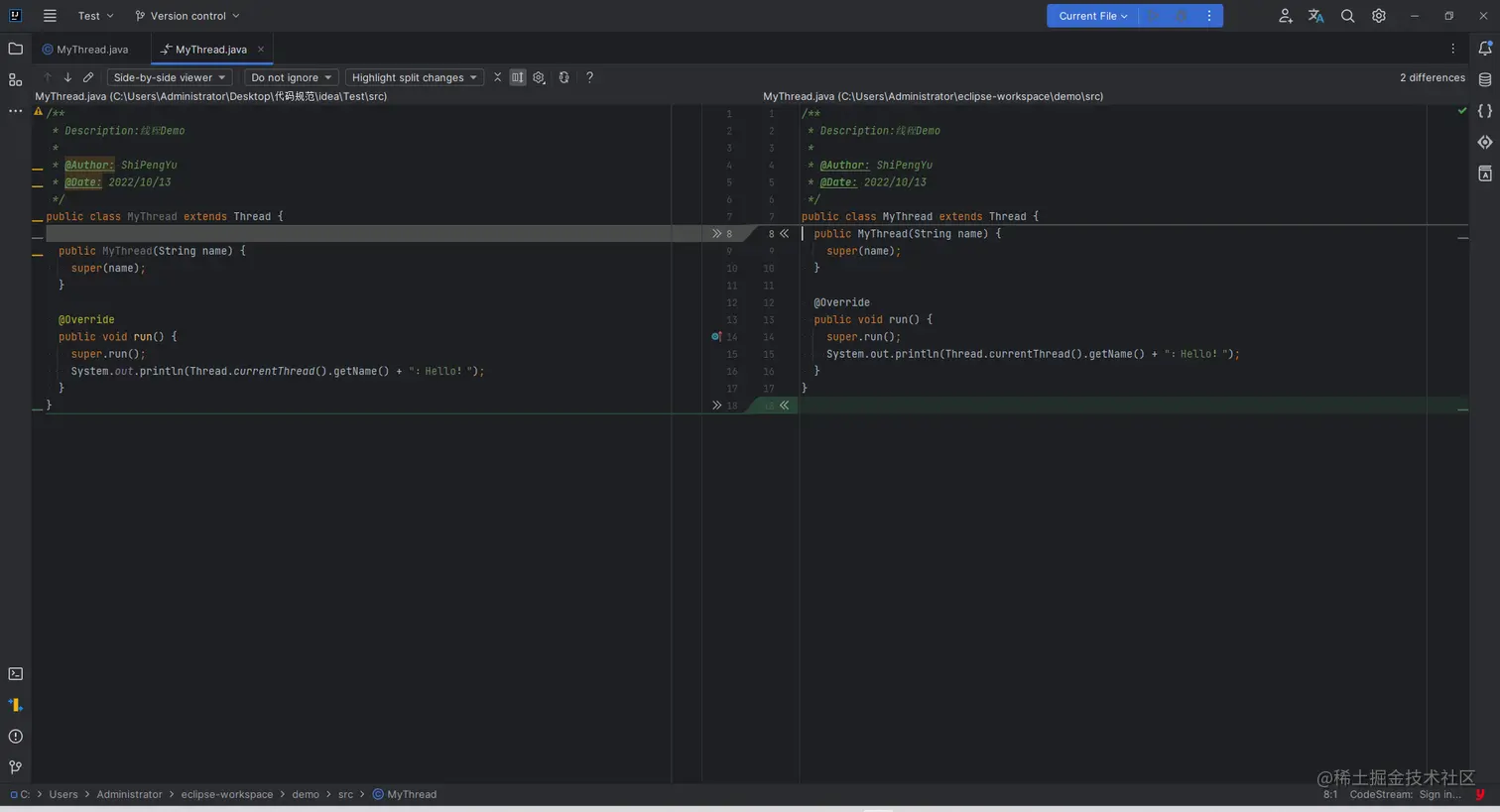Open Test project dropdown
Image resolution: width=1500 pixels, height=812 pixels.
(x=96, y=16)
